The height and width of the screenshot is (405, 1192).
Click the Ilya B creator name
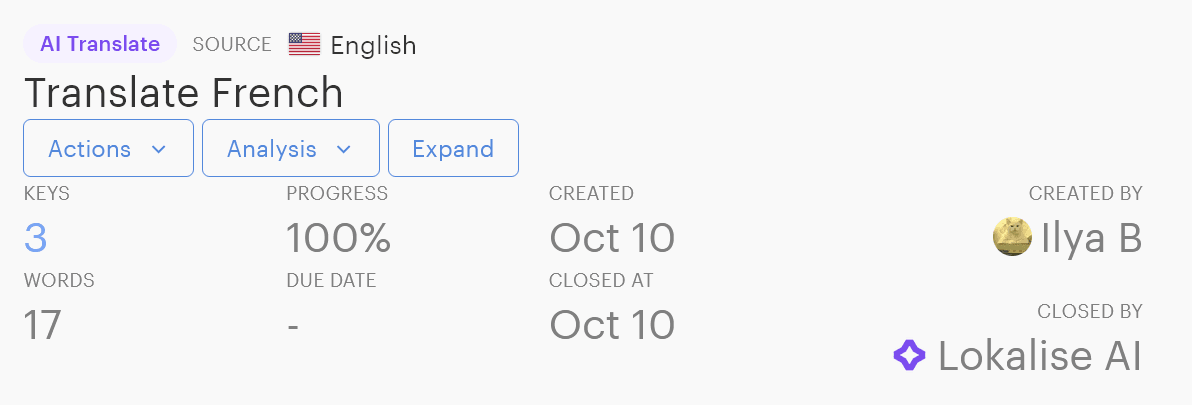1091,238
